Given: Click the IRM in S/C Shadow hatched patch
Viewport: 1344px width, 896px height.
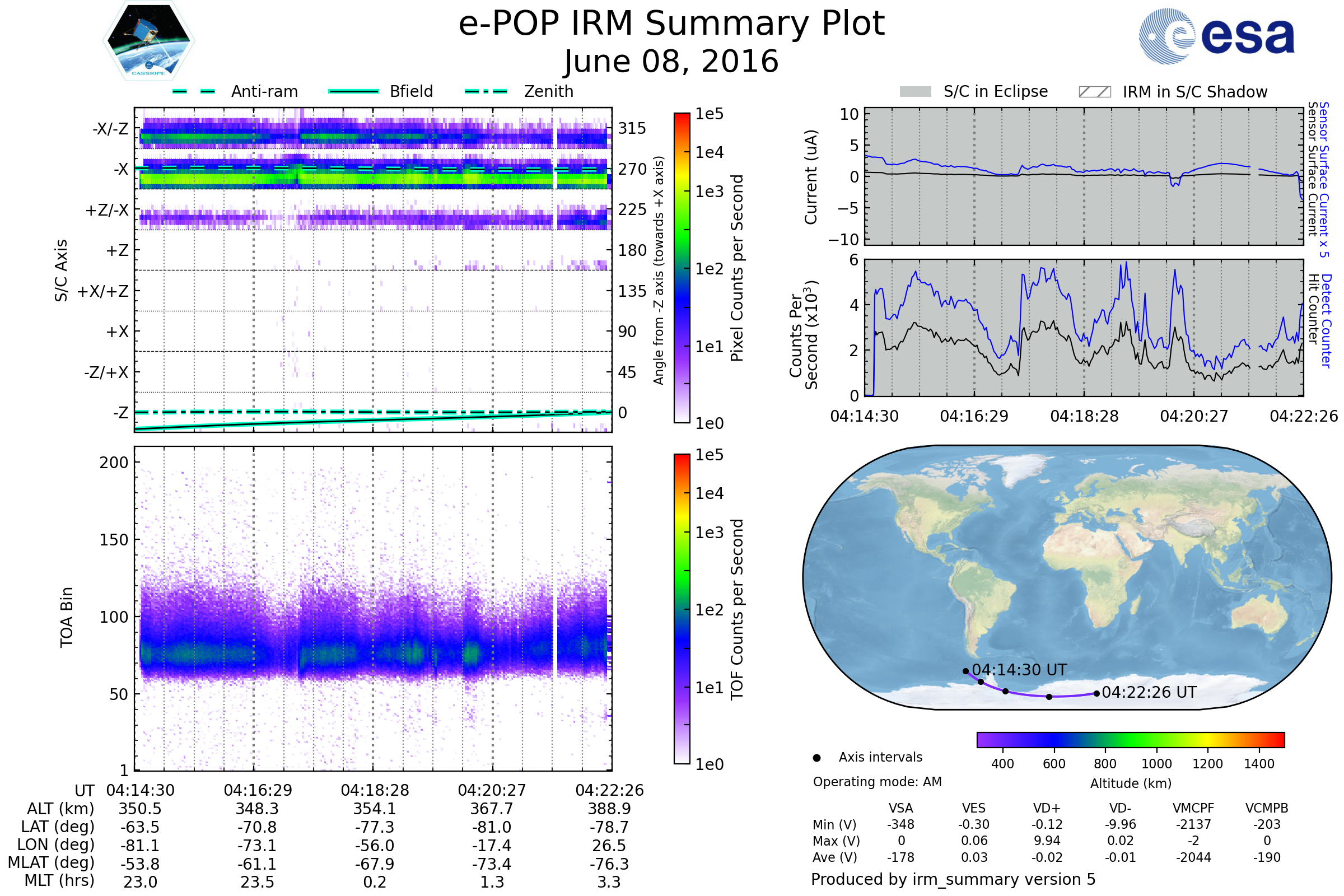Looking at the screenshot, I should coord(1094,92).
